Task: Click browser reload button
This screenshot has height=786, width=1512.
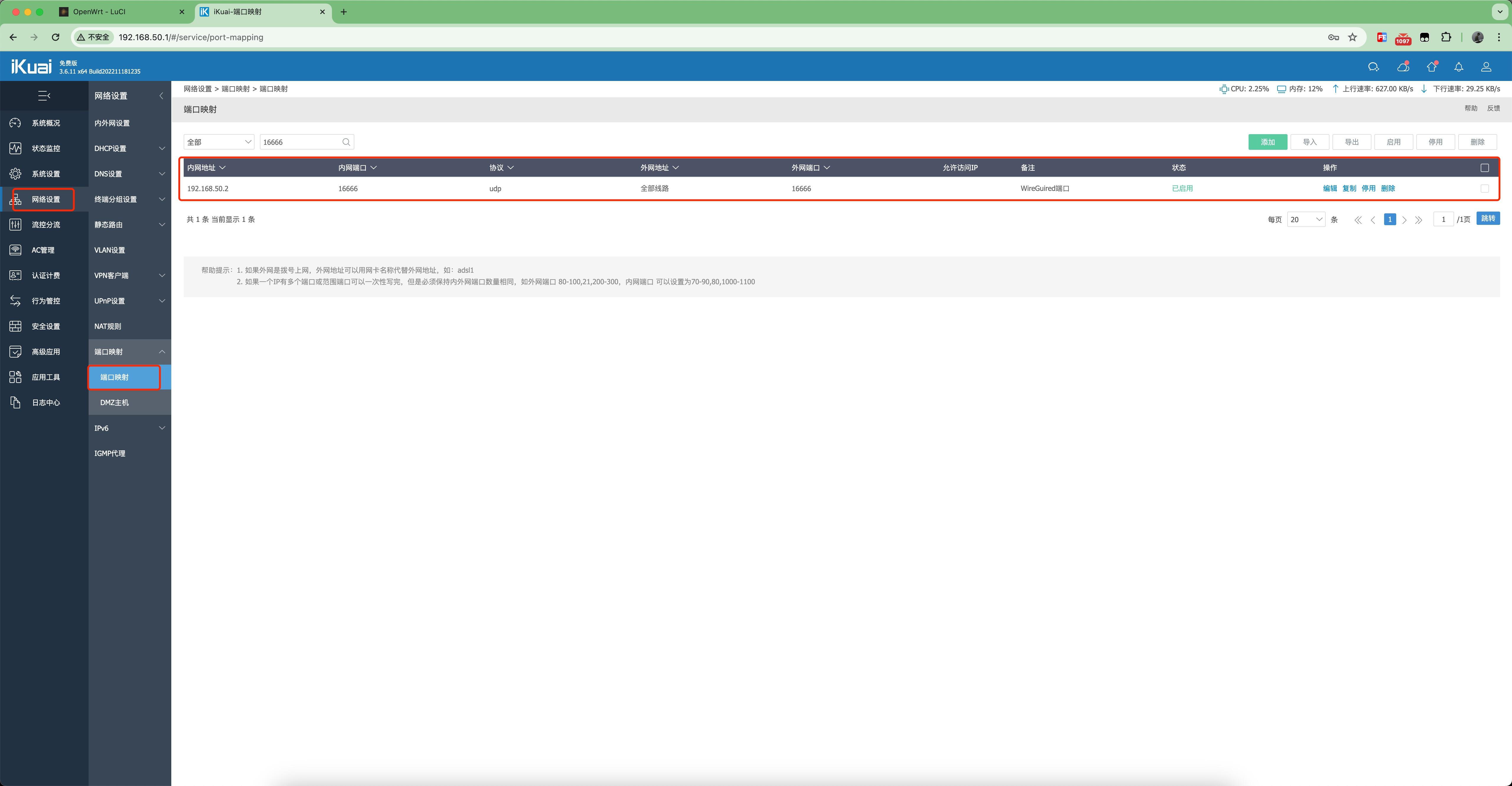Action: pyautogui.click(x=55, y=37)
